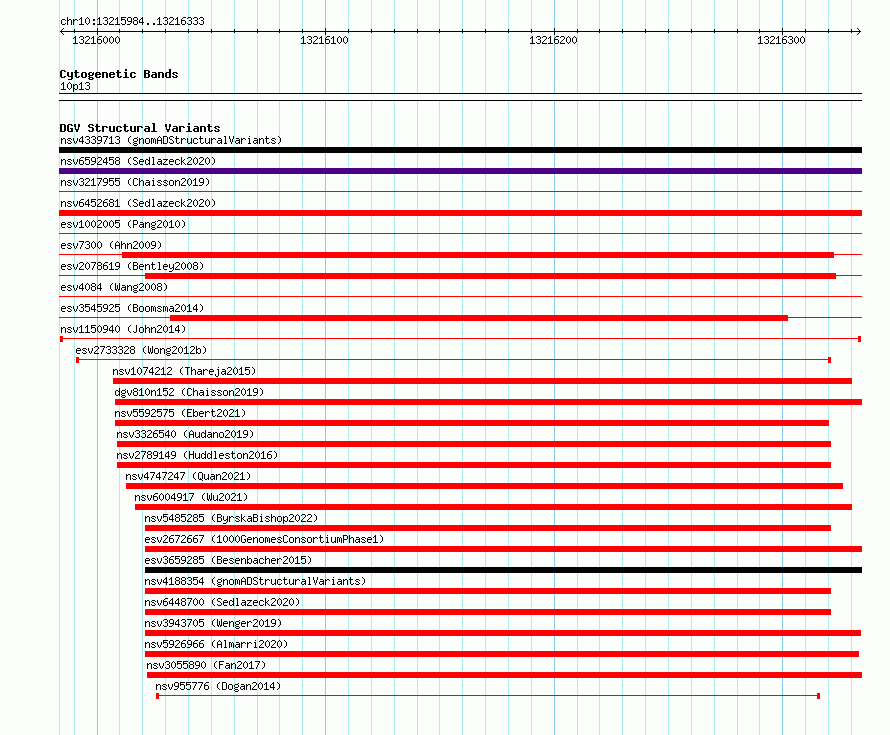
Task: Click nsv6452681 (Sedlazeck2020) label
Action: (138, 203)
